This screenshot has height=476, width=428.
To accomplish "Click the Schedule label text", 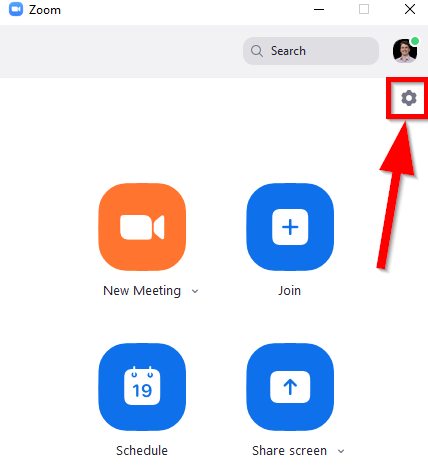I will click(x=142, y=451).
